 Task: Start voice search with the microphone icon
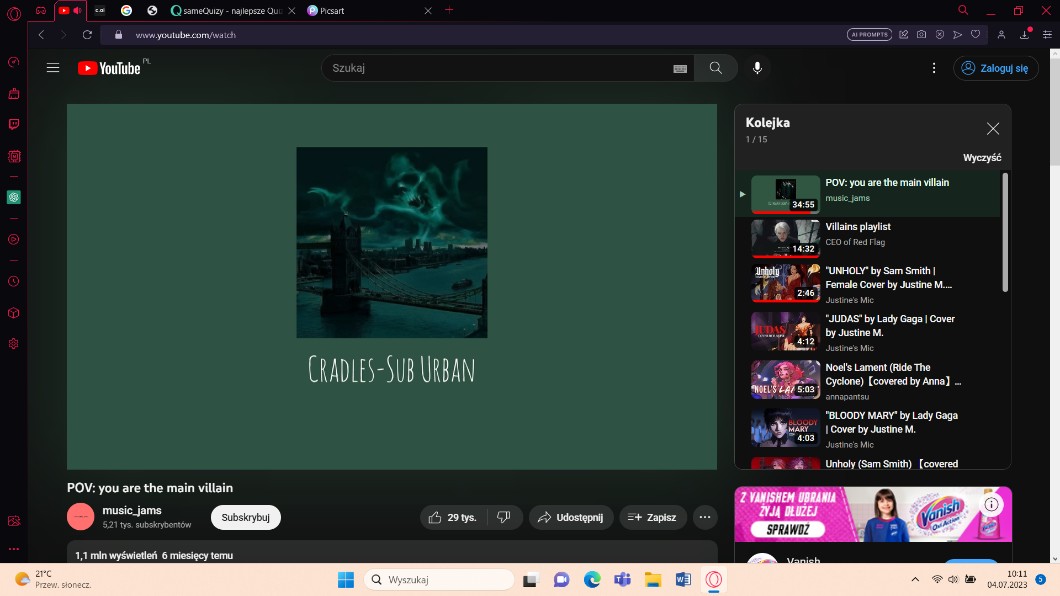click(757, 68)
